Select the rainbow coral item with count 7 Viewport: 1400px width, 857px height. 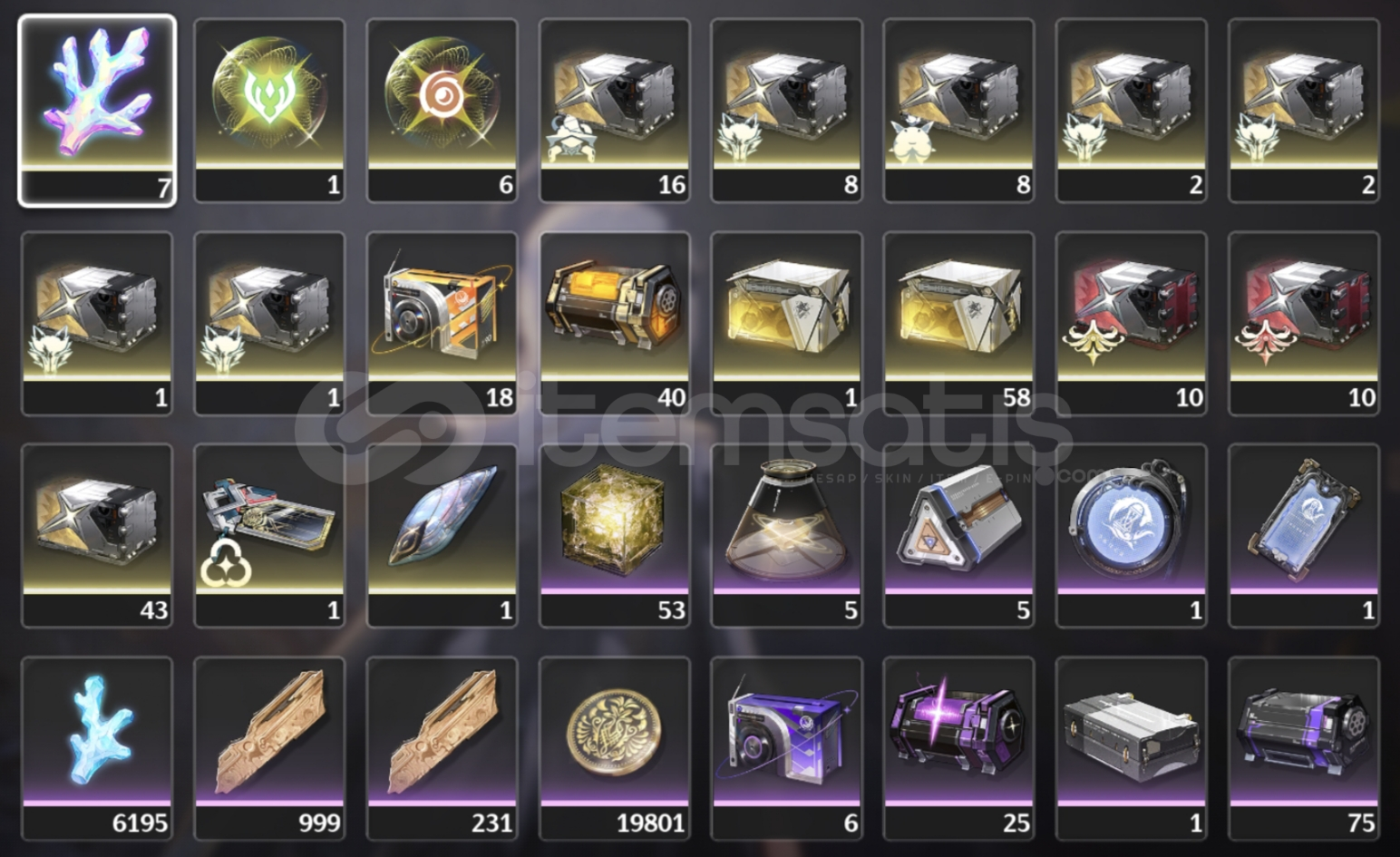(97, 111)
